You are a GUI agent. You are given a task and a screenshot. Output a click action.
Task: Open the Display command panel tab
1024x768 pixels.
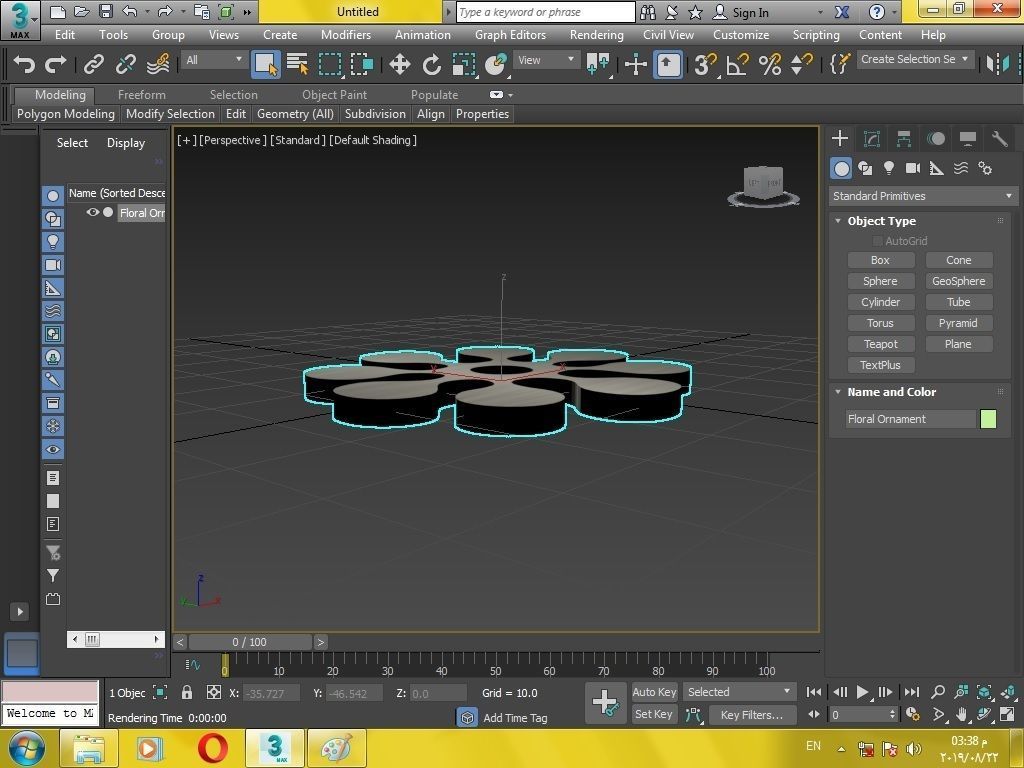coord(968,138)
